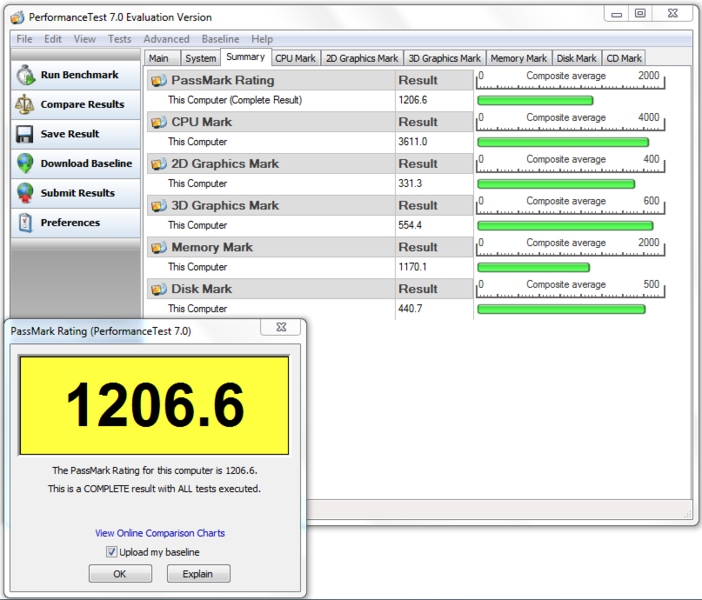Switch to the Disk Mark tab
The width and height of the screenshot is (702, 600).
[576, 58]
